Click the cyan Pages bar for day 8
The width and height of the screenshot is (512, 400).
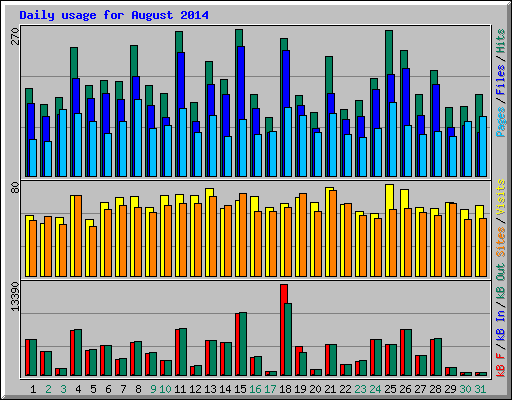click(x=138, y=138)
